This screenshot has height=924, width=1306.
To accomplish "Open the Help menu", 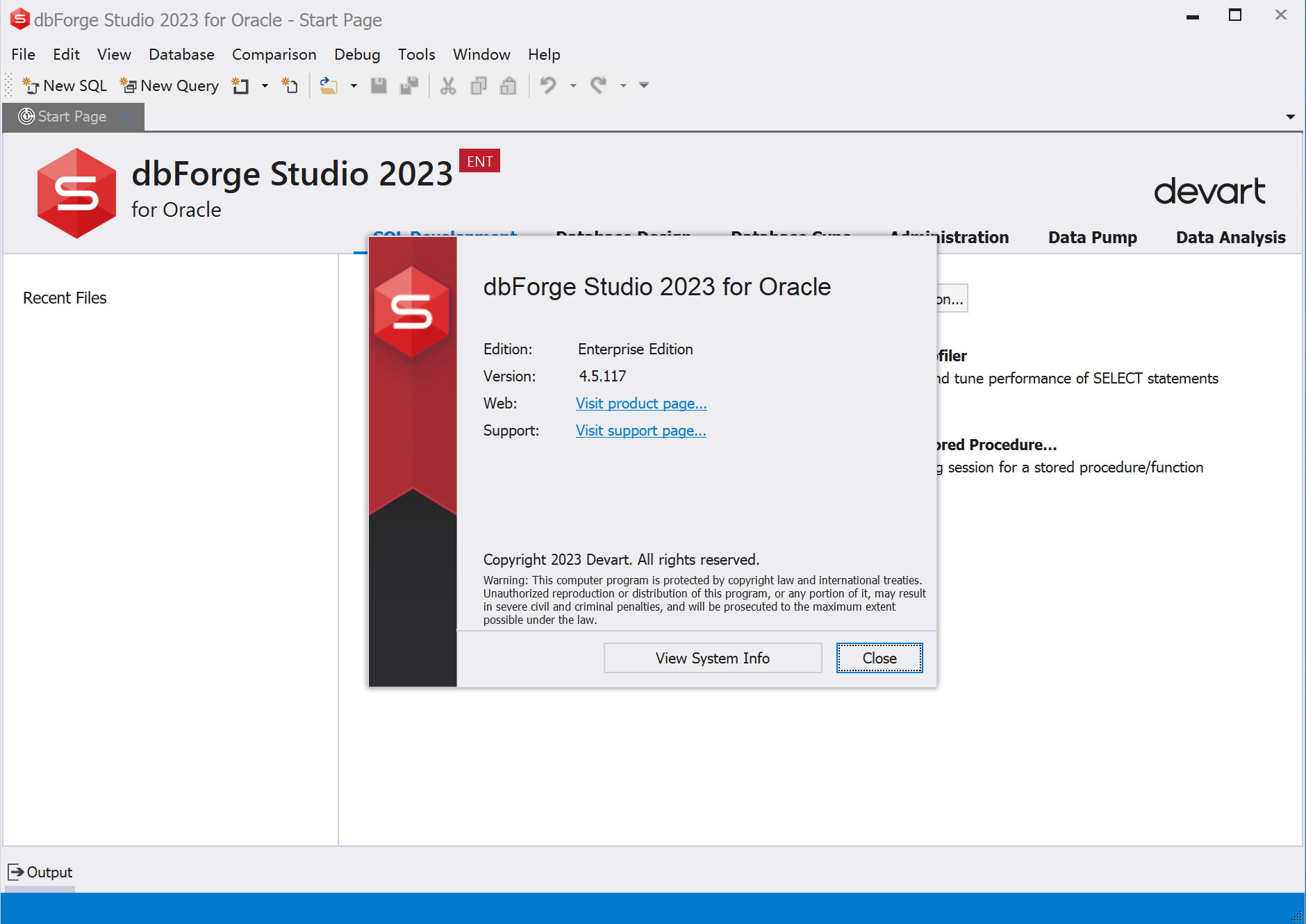I will [544, 54].
